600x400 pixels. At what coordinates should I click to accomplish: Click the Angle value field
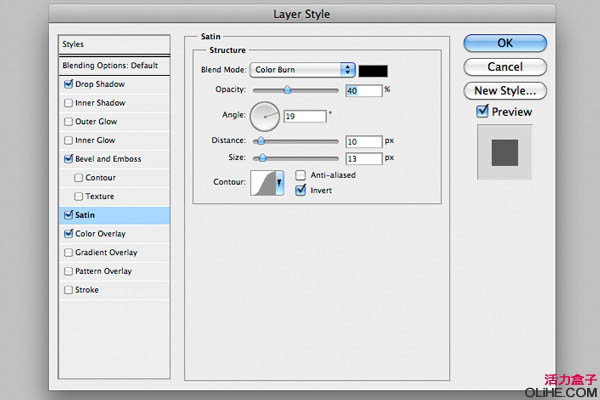(305, 116)
